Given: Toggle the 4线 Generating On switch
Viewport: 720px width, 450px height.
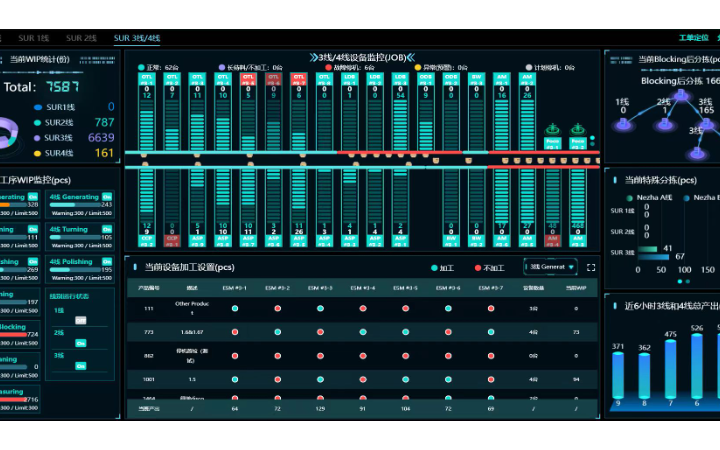Looking at the screenshot, I should tap(107, 197).
